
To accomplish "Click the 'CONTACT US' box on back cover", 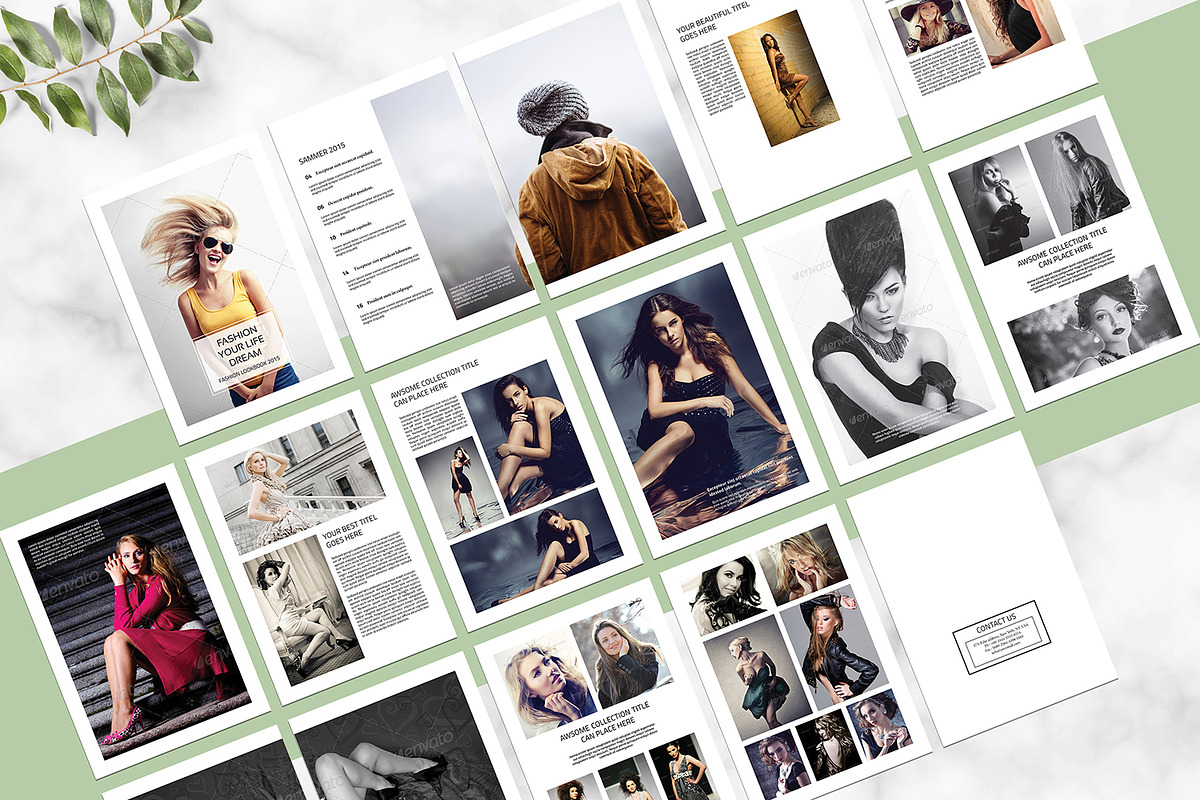I will coord(1002,637).
